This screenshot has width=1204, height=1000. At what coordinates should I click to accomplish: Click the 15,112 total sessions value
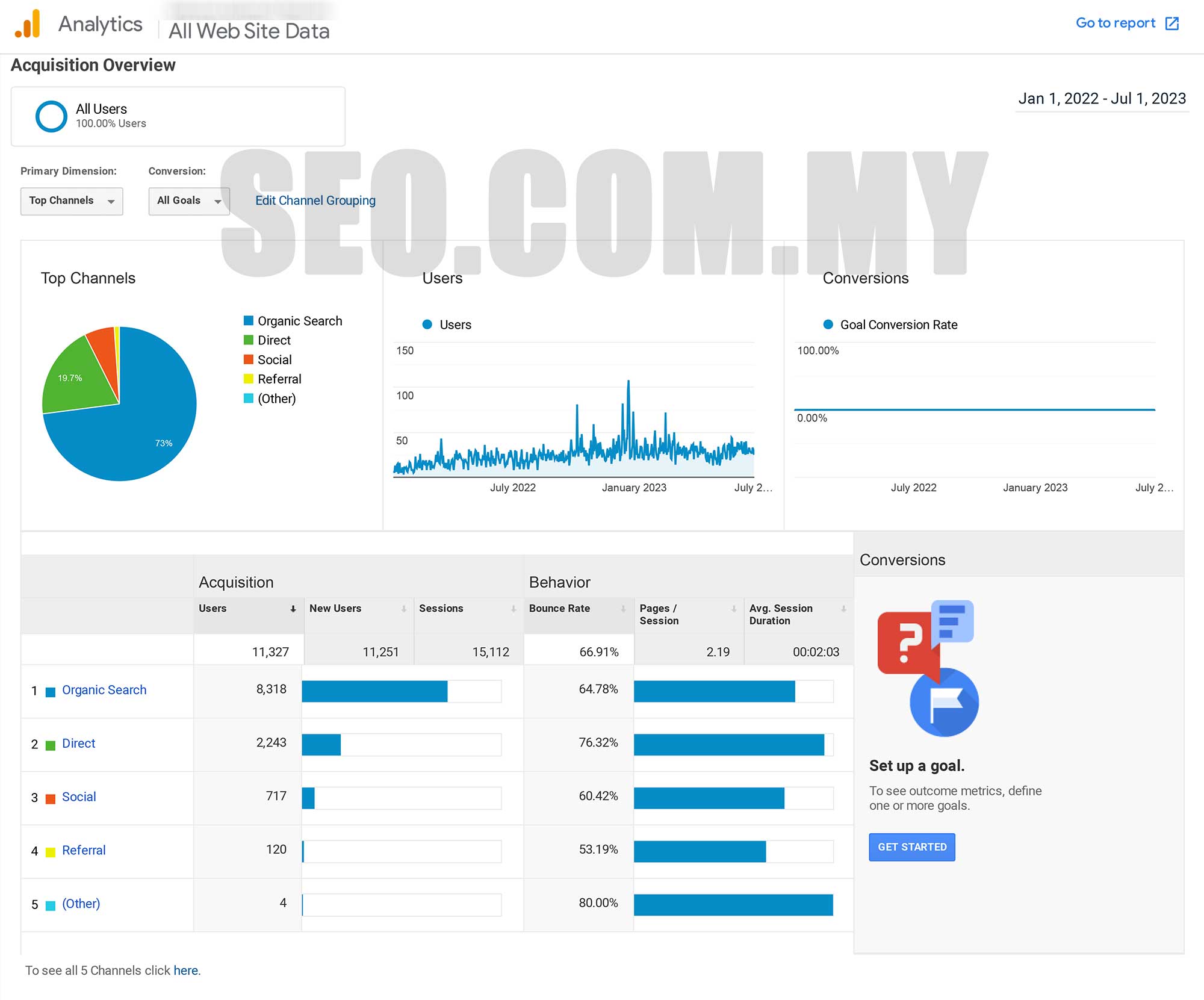coord(491,652)
